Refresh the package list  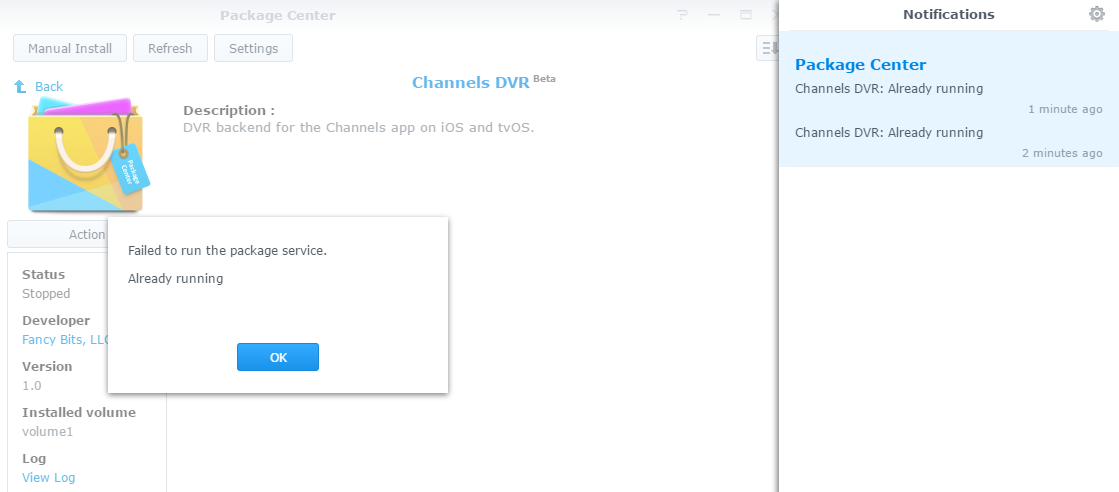[170, 48]
